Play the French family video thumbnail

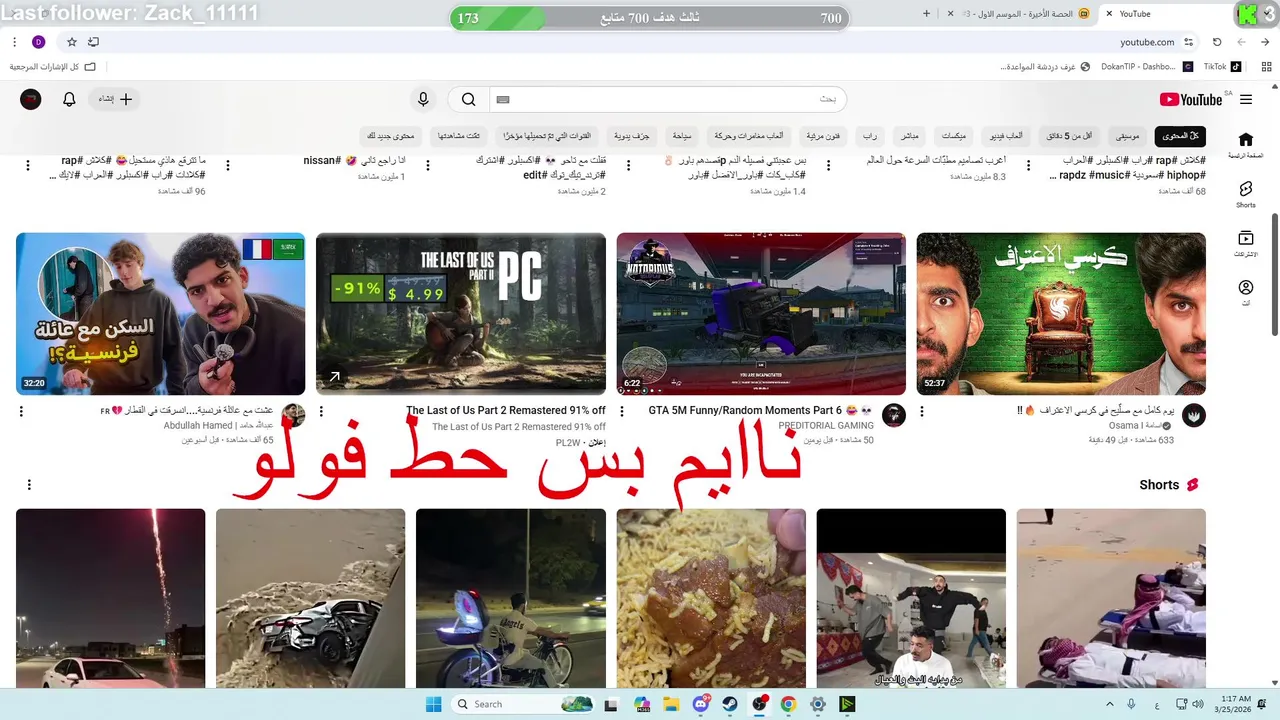pyautogui.click(x=160, y=314)
